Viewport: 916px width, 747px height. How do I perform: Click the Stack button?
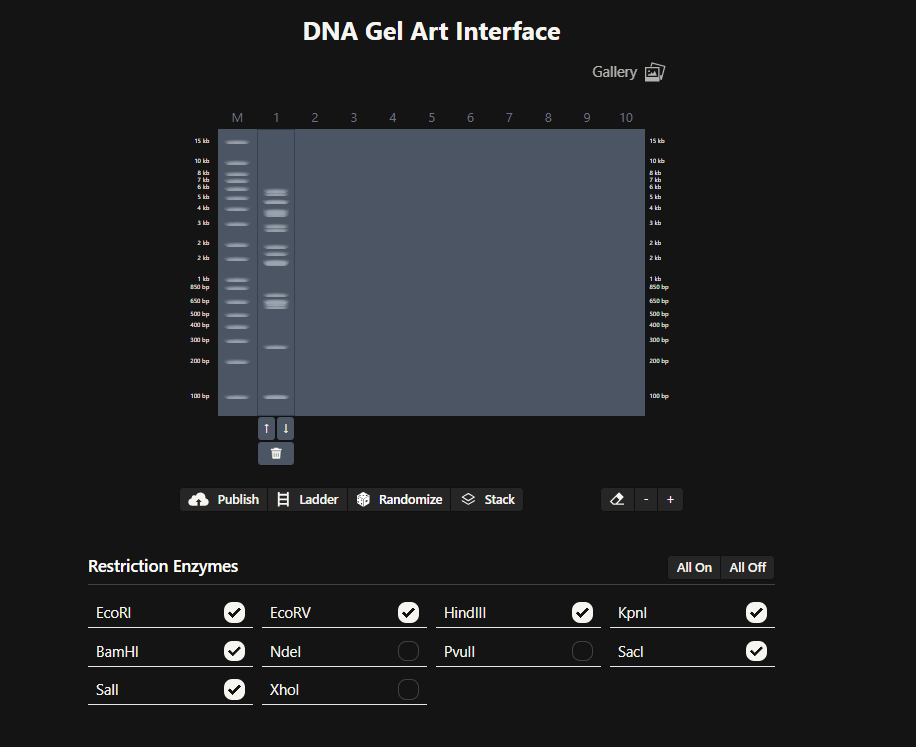pos(487,499)
